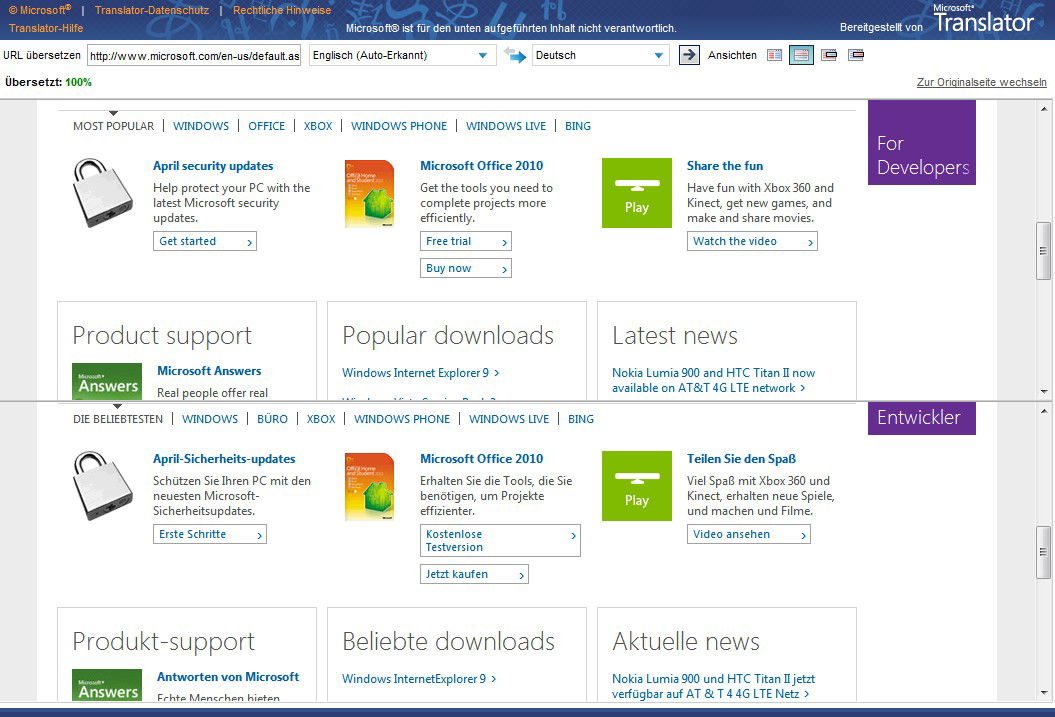Click the Video ansehen button
The image size is (1055, 717).
749,534
